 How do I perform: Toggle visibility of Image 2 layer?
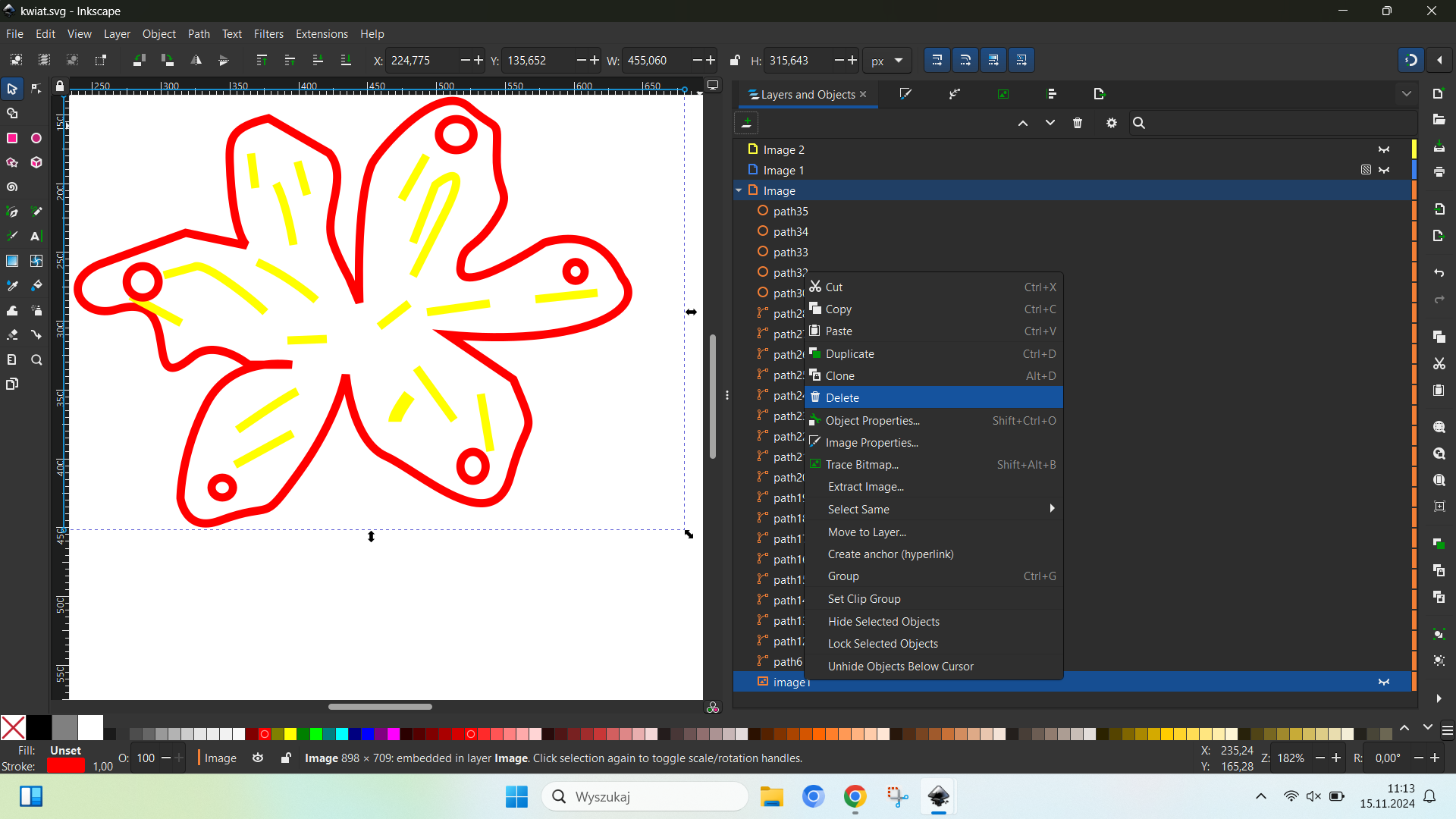click(1384, 149)
